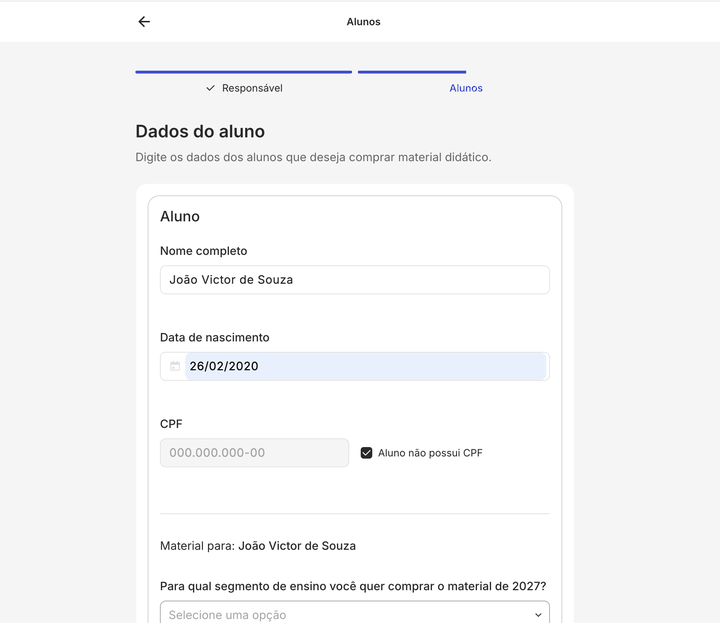720x623 pixels.
Task: Click the 'Data de nascimento' field label
Action: click(x=214, y=337)
